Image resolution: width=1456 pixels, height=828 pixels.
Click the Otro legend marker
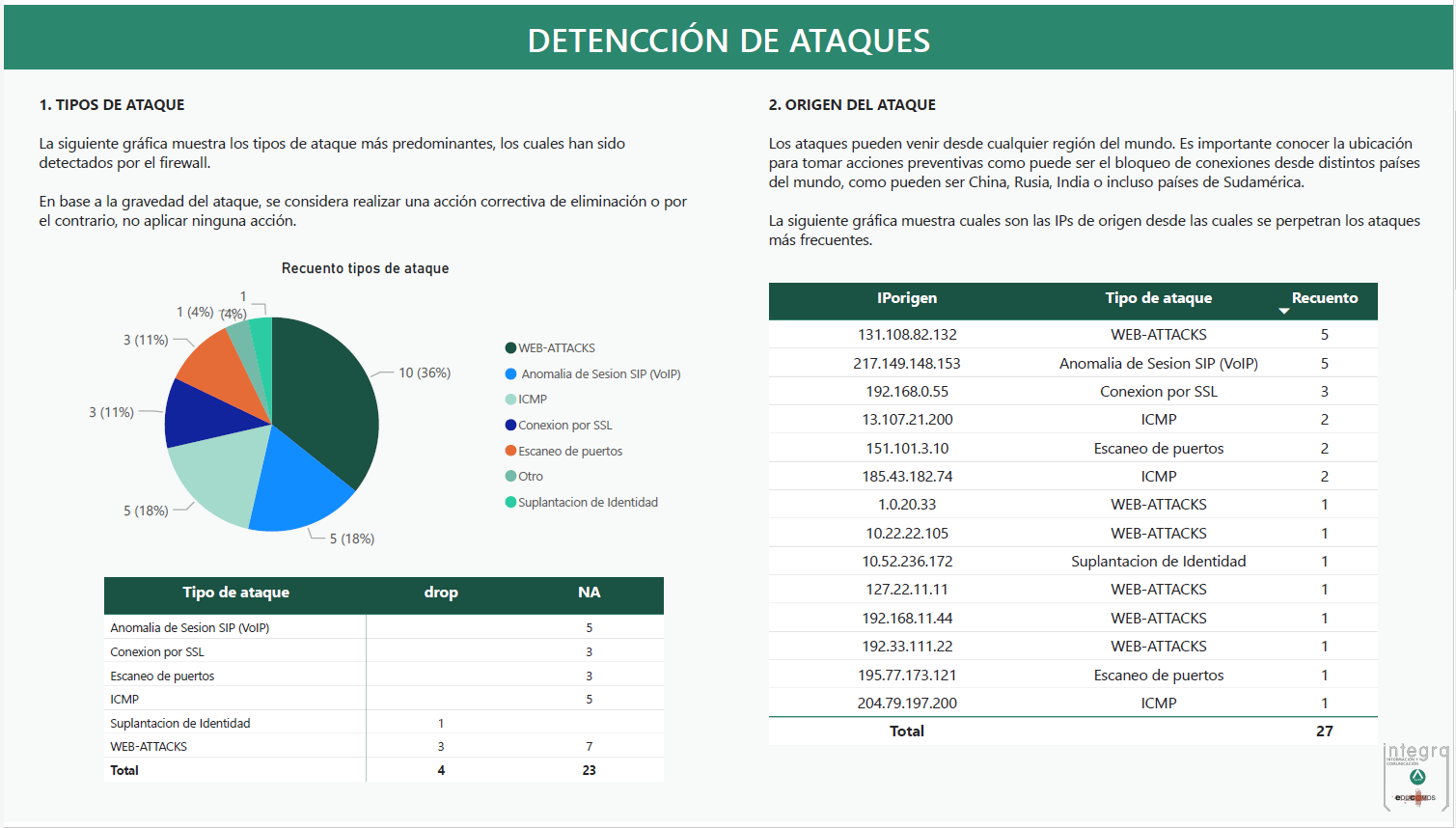coord(510,477)
